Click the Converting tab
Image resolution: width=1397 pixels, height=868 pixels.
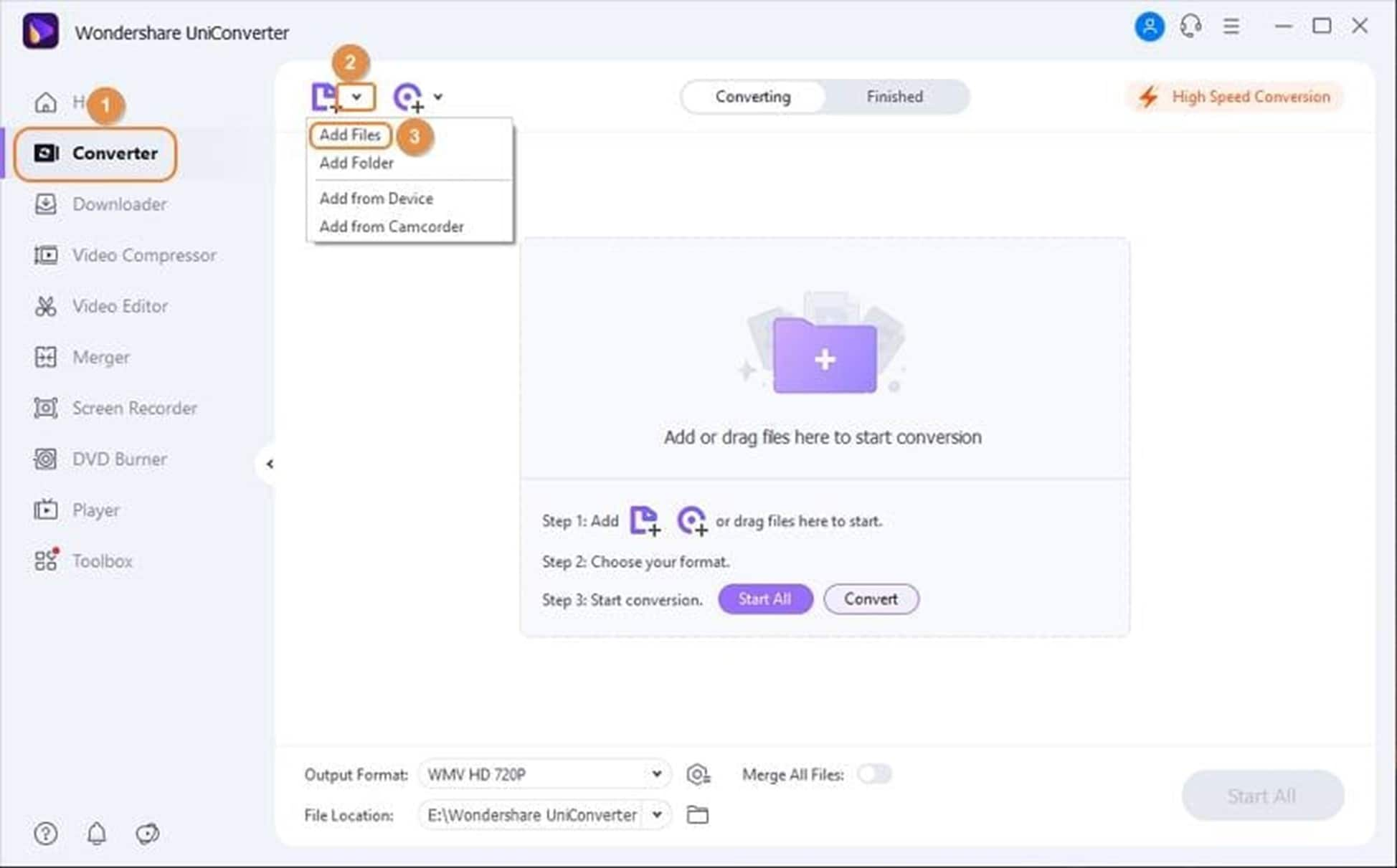pyautogui.click(x=753, y=96)
